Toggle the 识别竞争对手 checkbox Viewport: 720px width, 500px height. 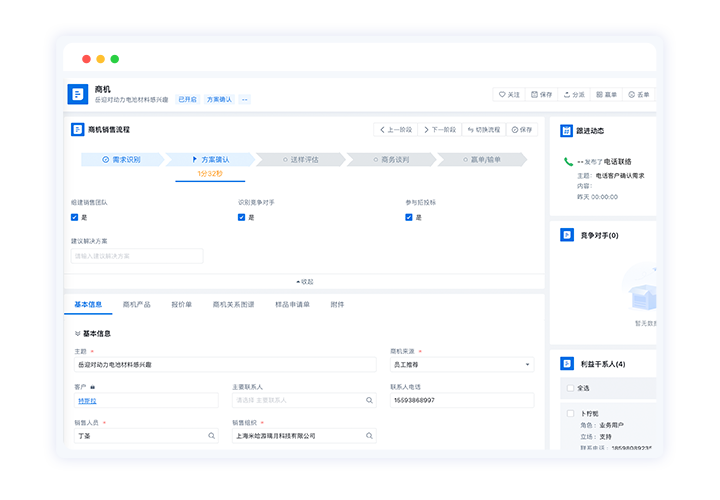242,217
